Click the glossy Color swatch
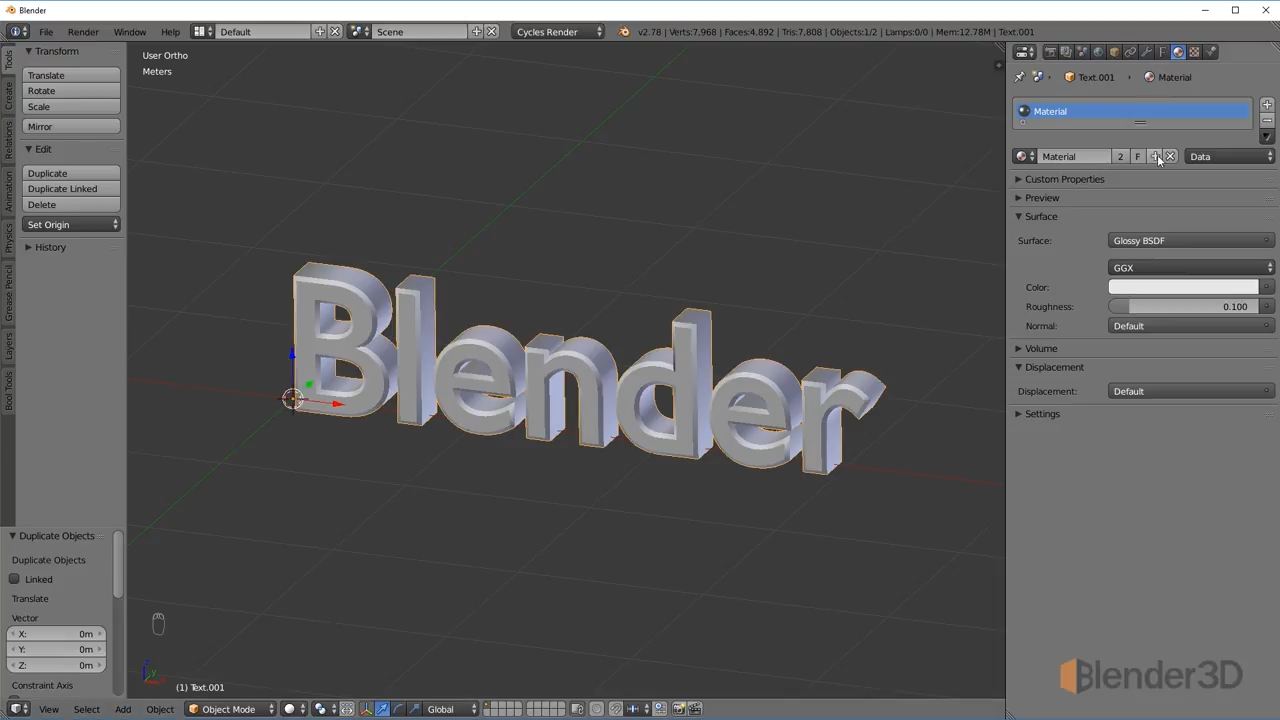 pyautogui.click(x=1183, y=287)
